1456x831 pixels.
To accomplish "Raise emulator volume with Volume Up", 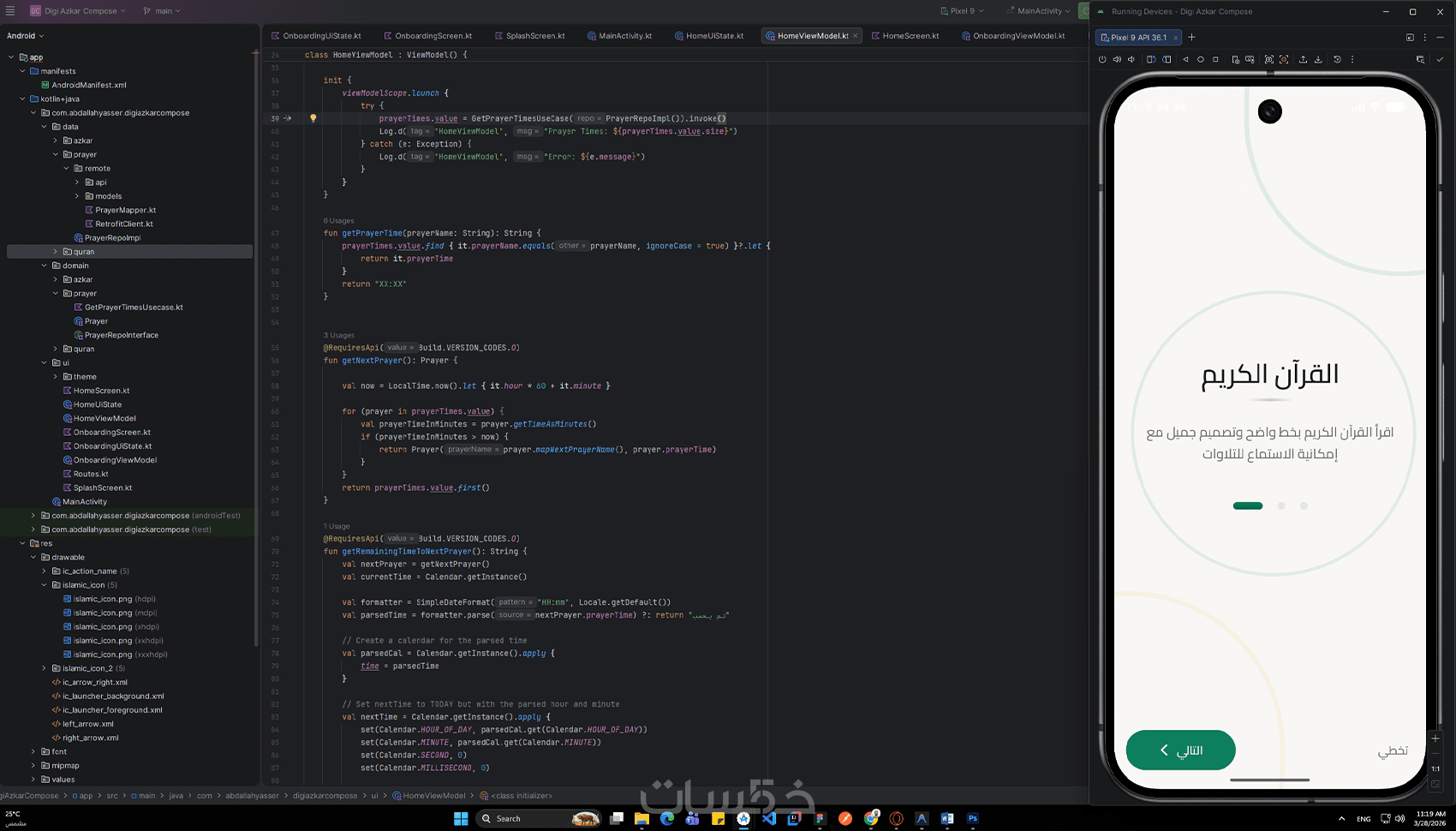I will (1117, 60).
